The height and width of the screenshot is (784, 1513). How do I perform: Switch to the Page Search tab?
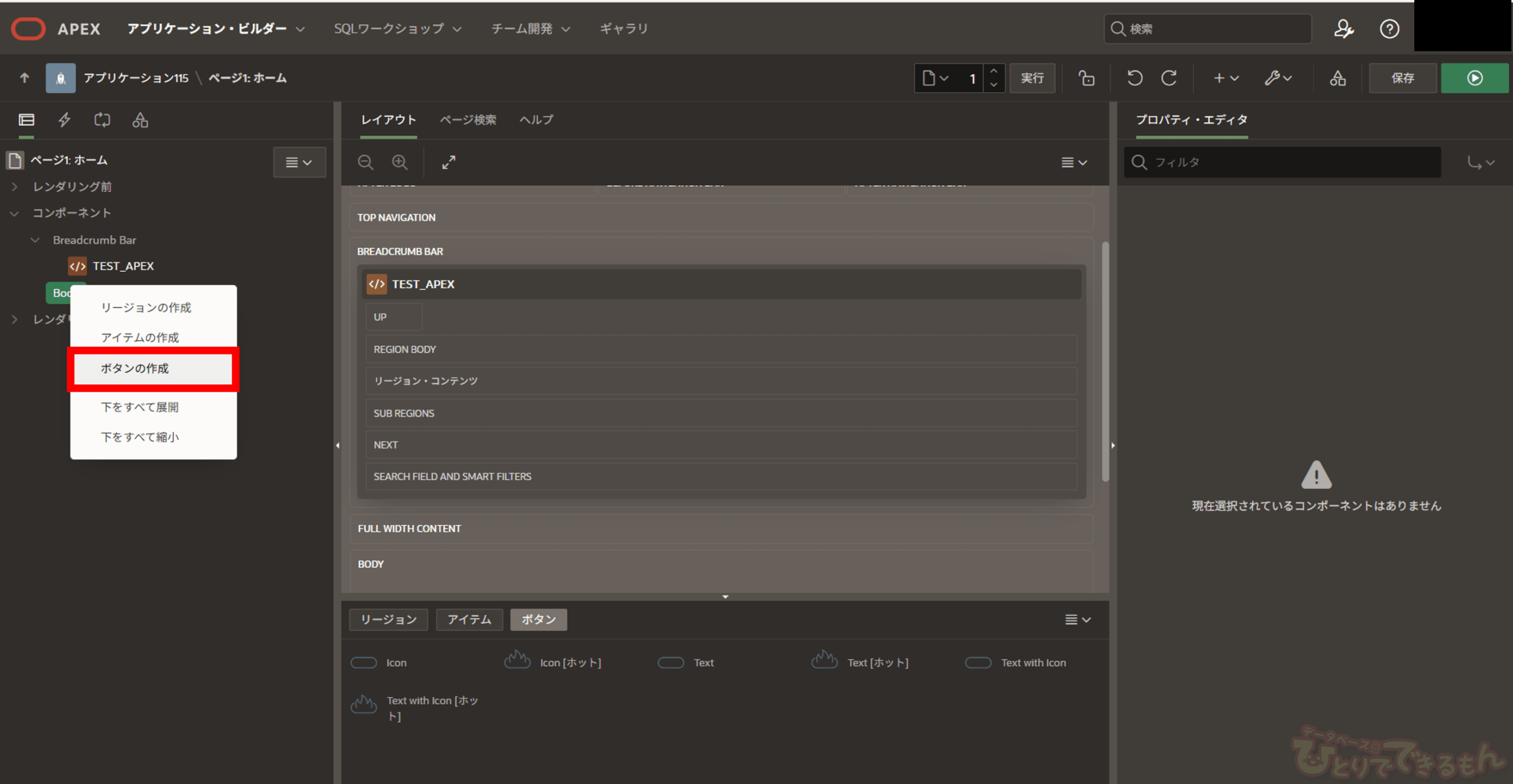pos(467,120)
